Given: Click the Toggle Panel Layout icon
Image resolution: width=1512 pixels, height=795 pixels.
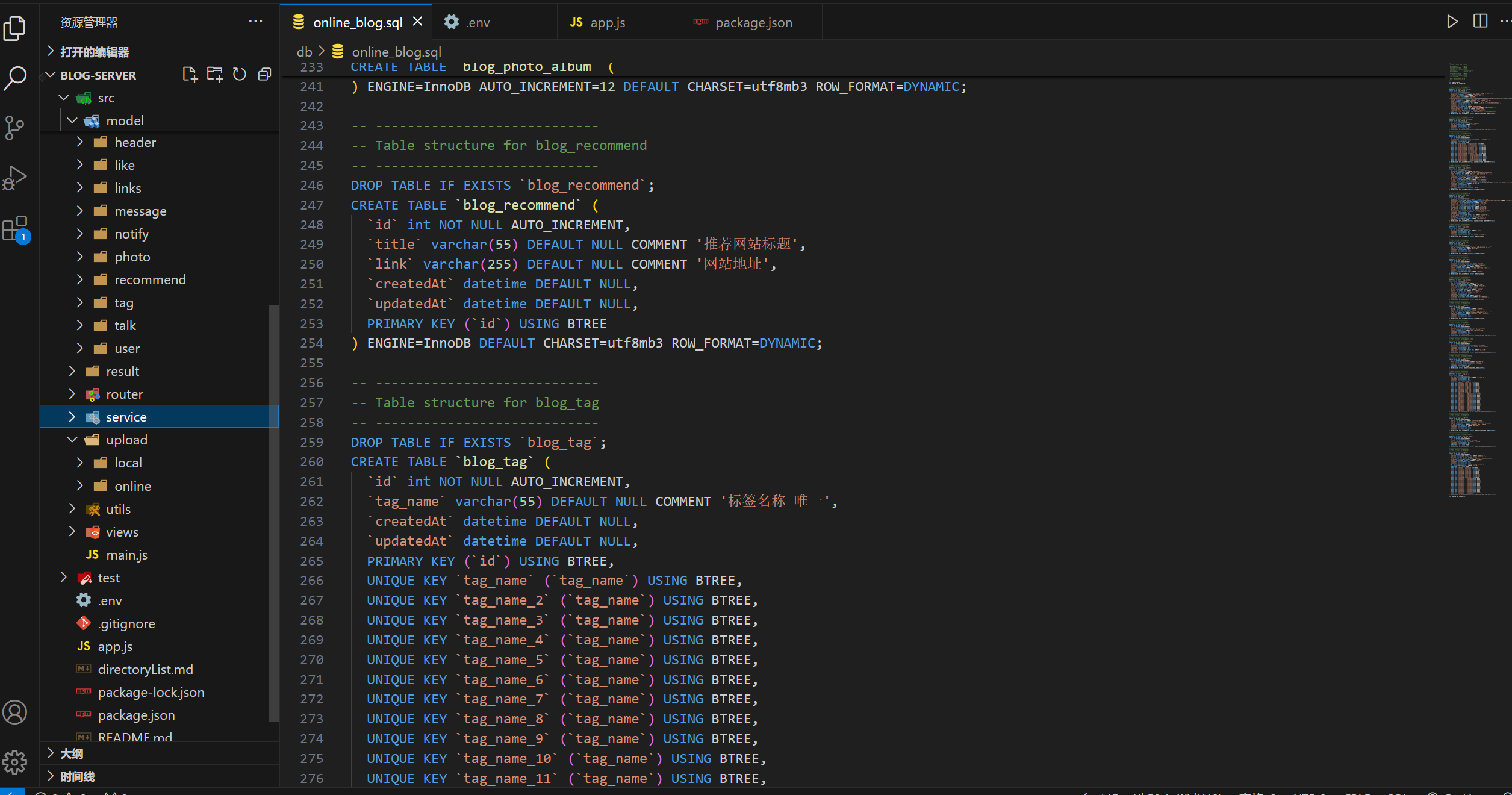Looking at the screenshot, I should click(x=1480, y=20).
